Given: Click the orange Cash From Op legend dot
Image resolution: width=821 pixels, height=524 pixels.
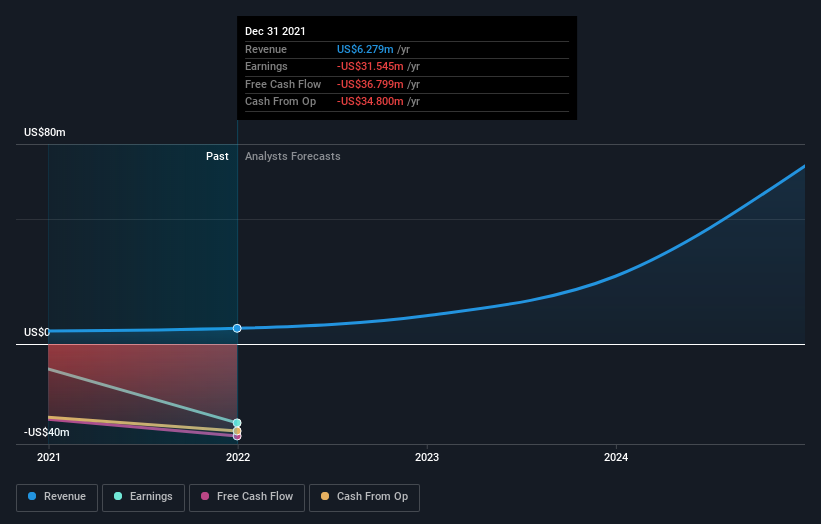Looking at the screenshot, I should tap(325, 496).
